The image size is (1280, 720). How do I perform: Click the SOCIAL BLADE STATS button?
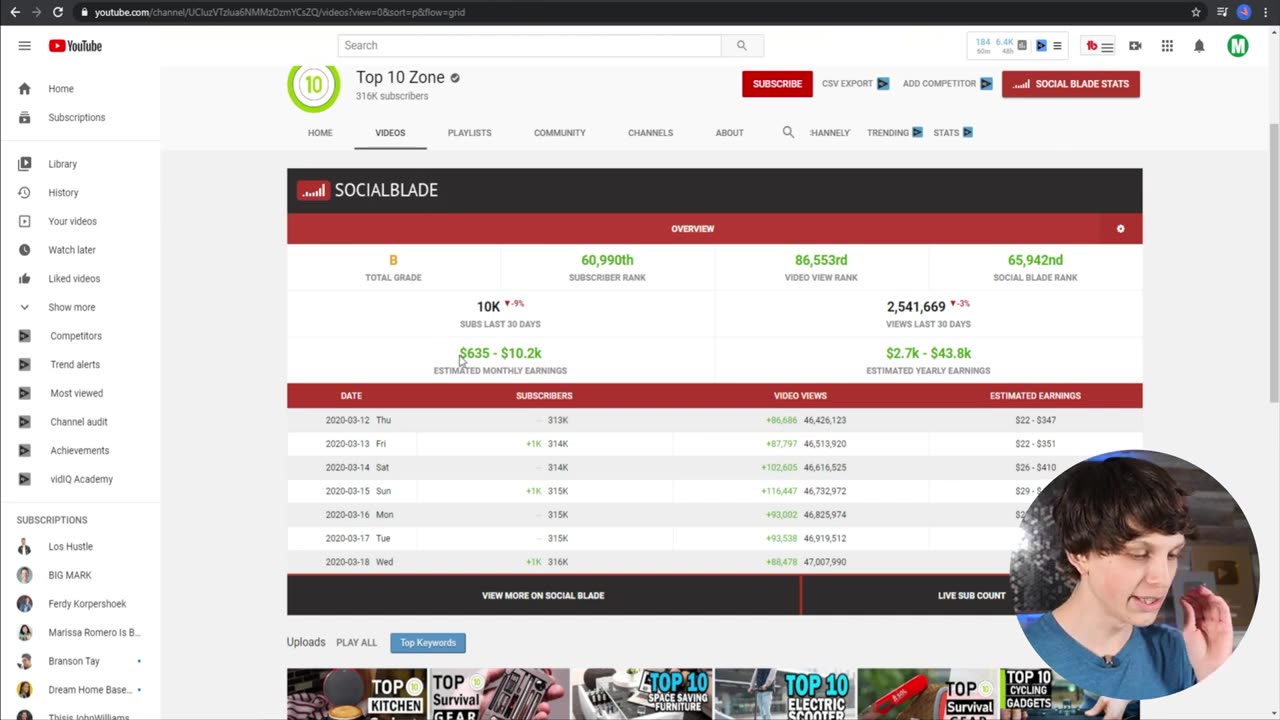tap(1071, 84)
